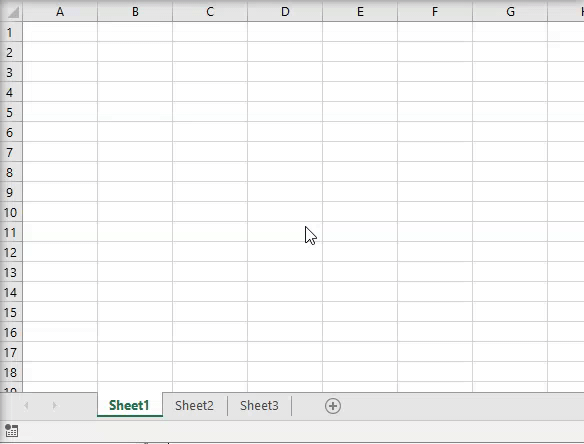Click the macro recording icon in status bar

pos(11,430)
